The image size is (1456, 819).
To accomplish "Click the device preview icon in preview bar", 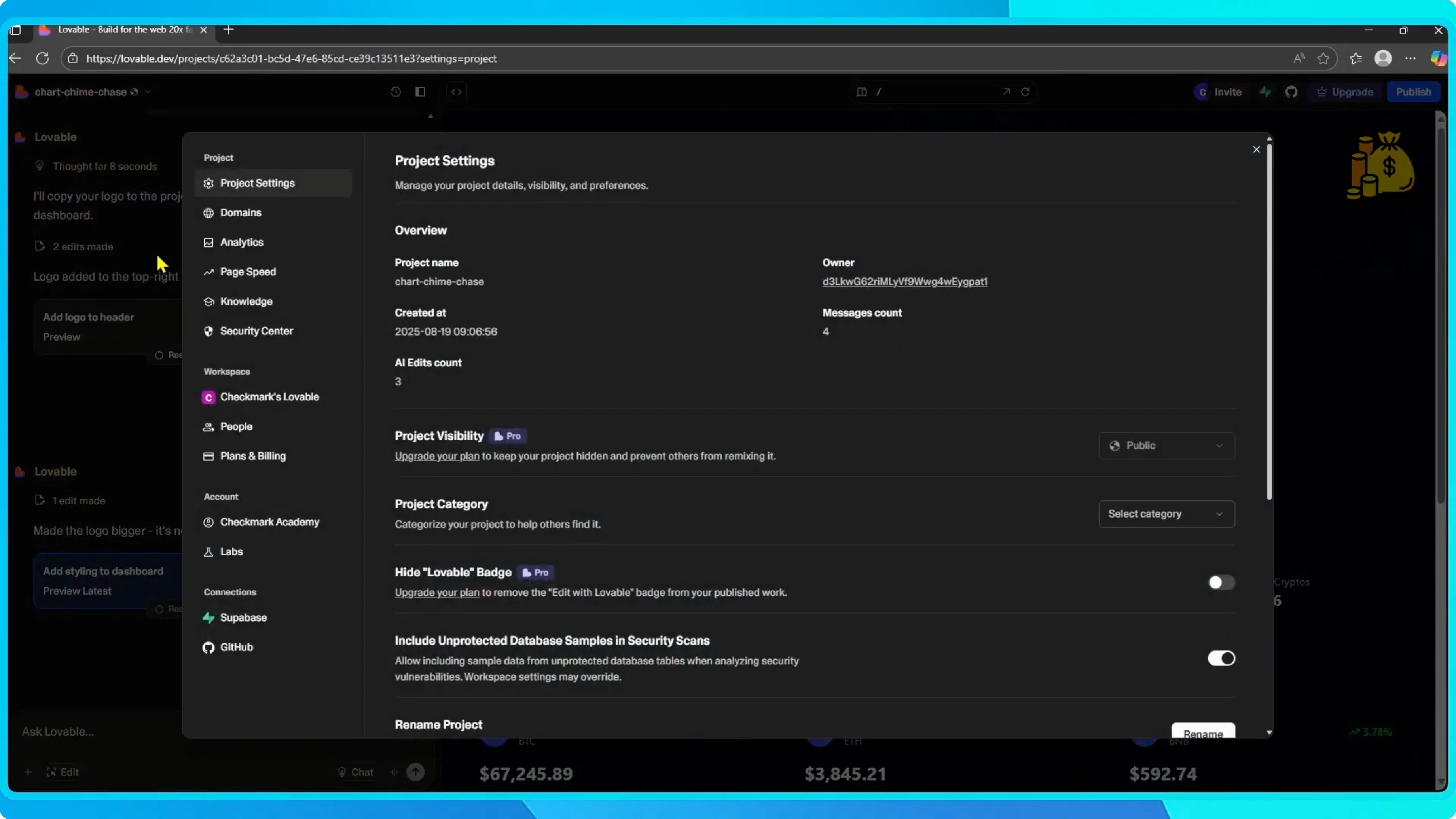I will pyautogui.click(x=861, y=91).
